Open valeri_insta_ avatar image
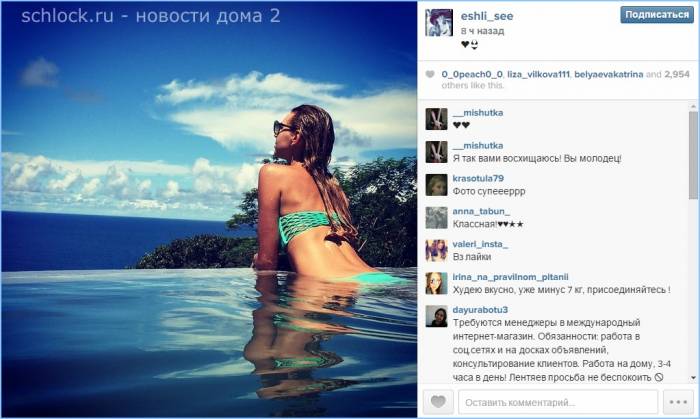This screenshot has height=419, width=700. click(x=436, y=250)
